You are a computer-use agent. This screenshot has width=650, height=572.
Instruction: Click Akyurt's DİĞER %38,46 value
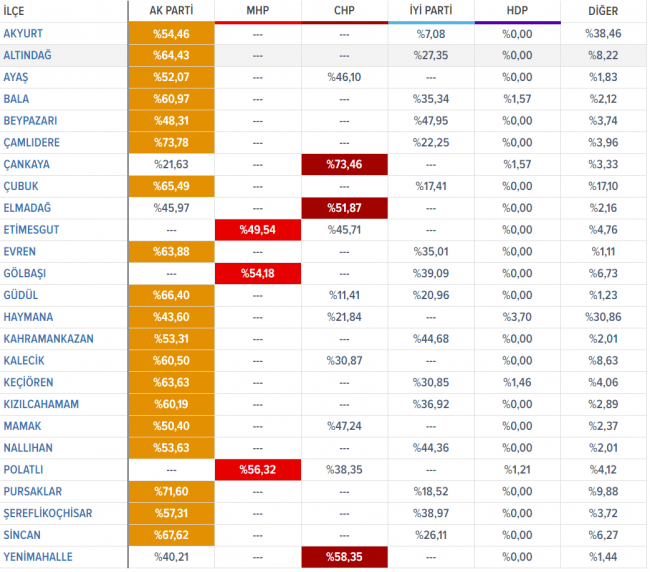pos(602,34)
